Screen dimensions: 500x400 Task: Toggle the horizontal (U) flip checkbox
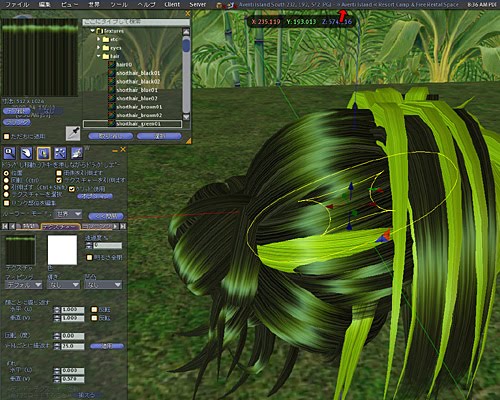[x=94, y=310]
